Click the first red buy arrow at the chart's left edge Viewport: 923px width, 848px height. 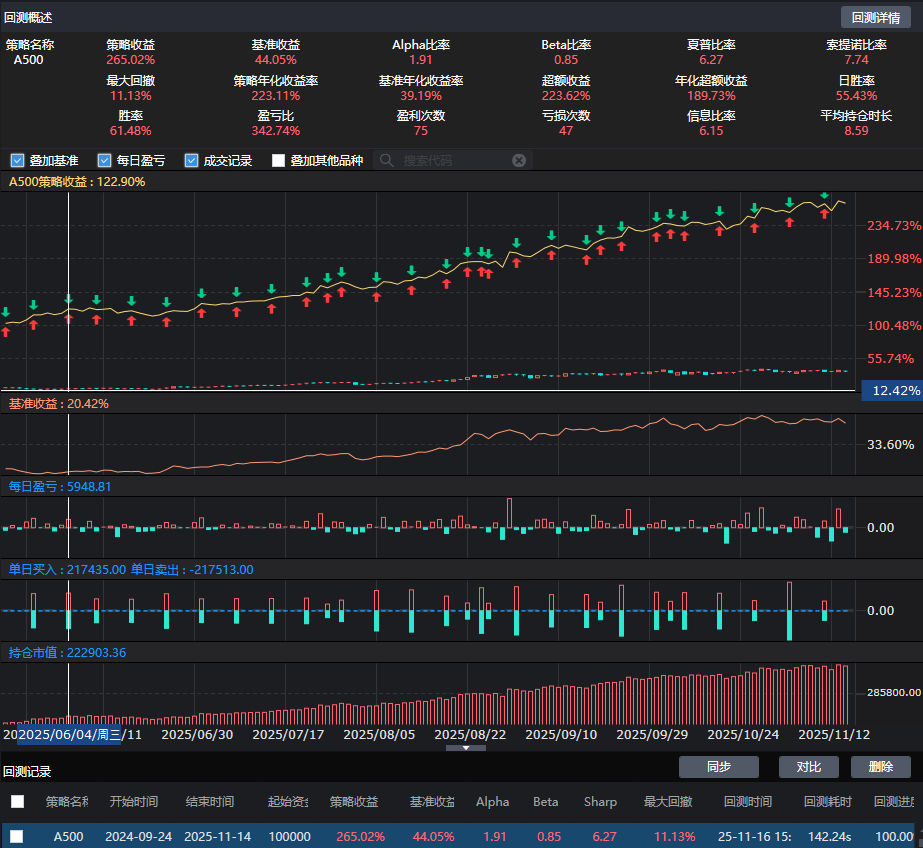(5, 331)
